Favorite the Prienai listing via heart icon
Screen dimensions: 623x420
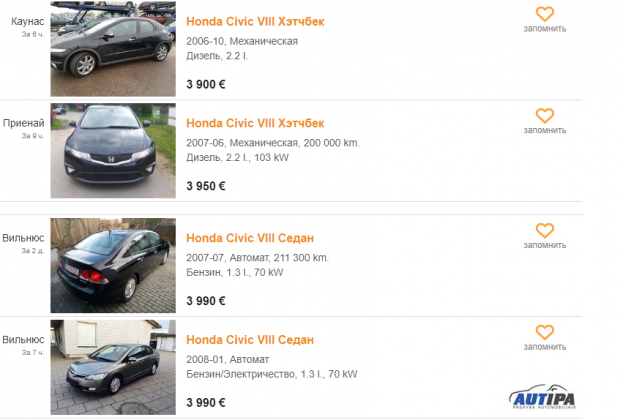[544, 116]
